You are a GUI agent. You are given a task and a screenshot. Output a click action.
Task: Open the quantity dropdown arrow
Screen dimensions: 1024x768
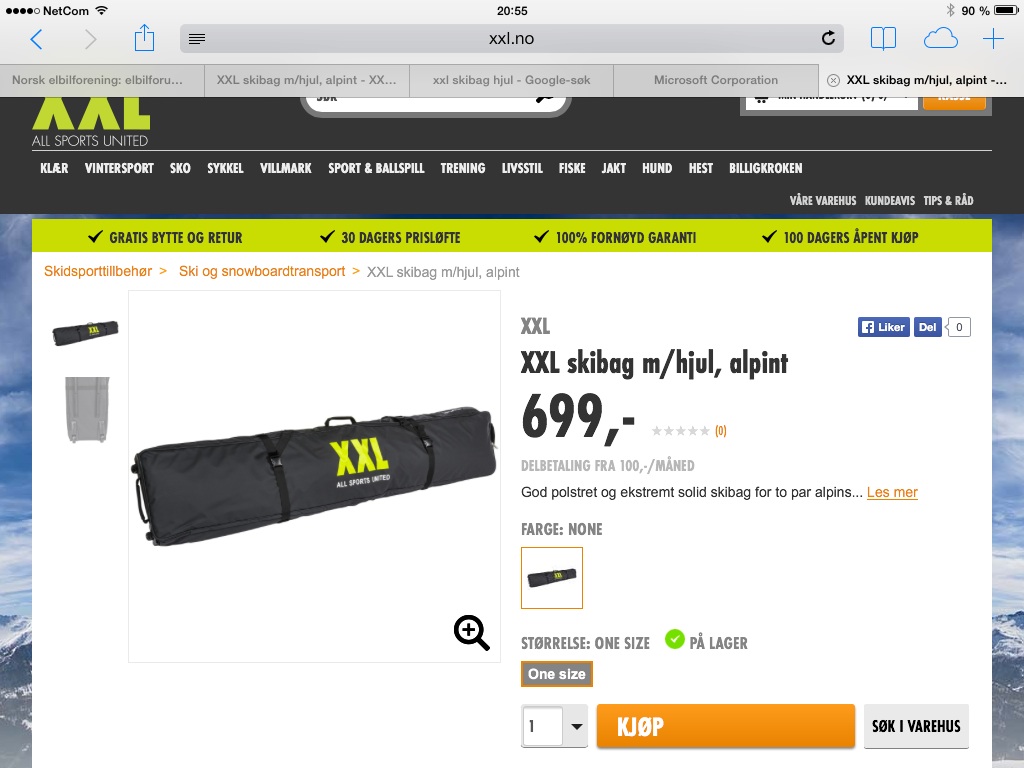pos(576,726)
